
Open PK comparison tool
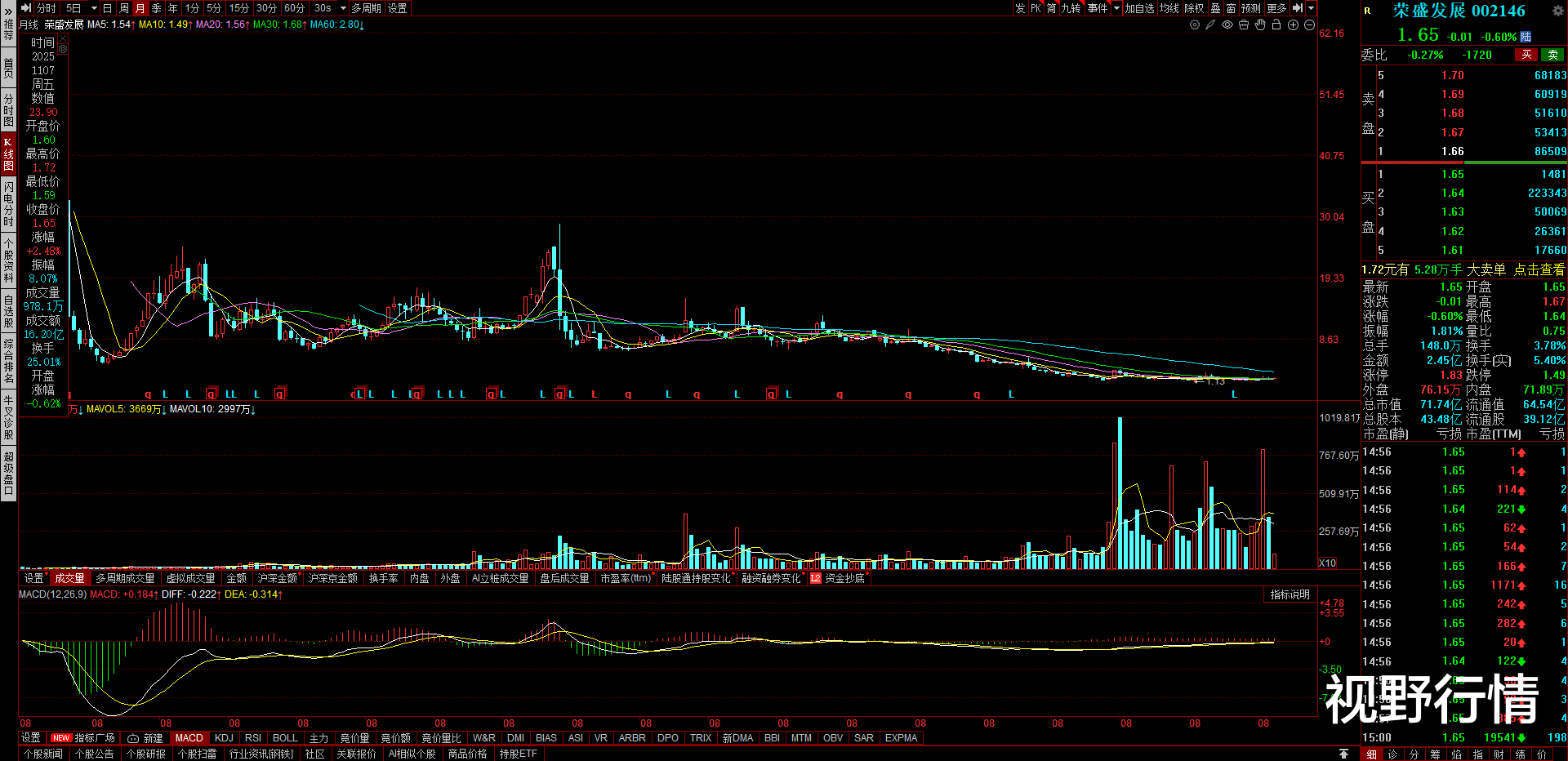point(1036,8)
